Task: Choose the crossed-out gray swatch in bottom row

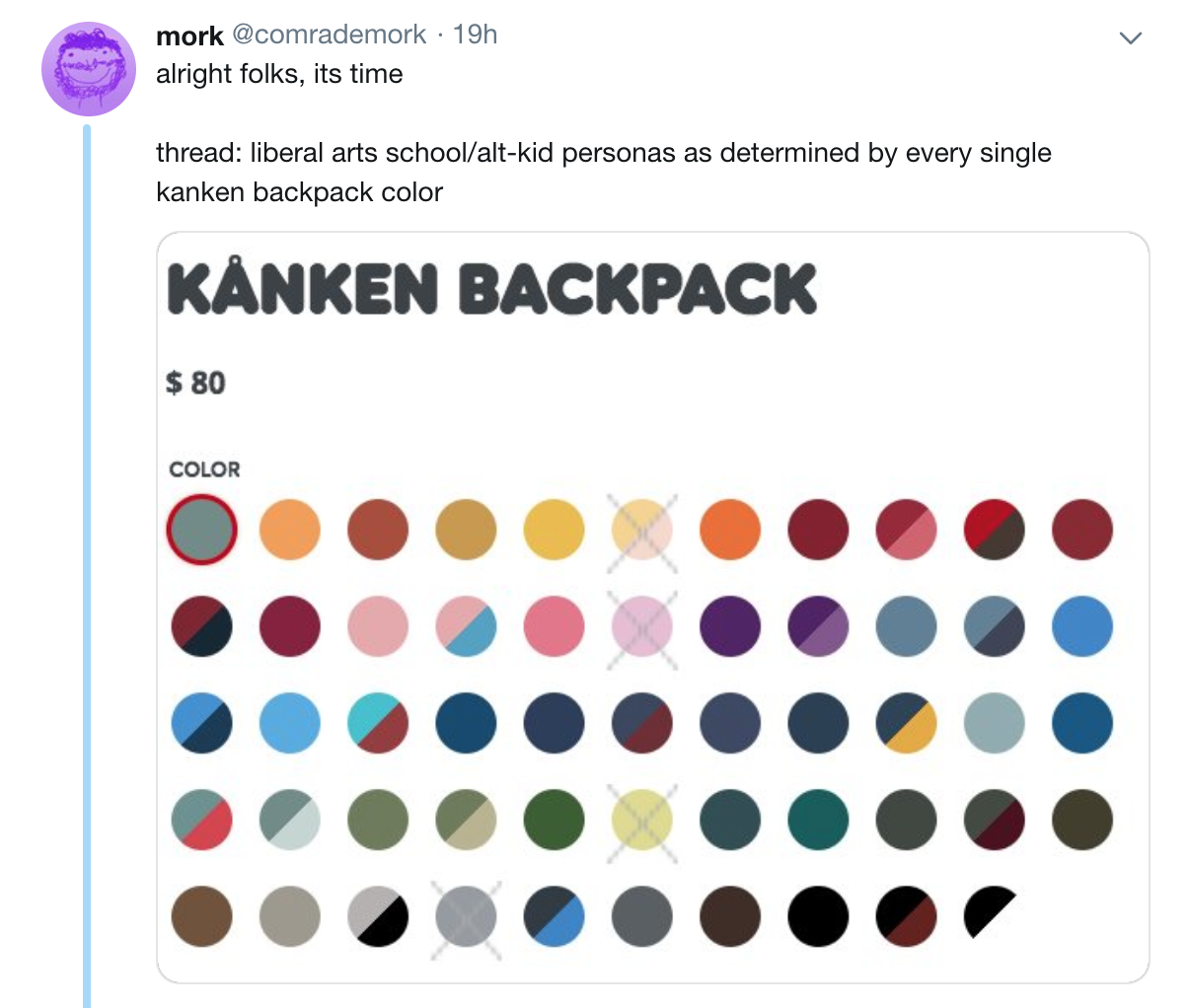Action: [x=466, y=916]
